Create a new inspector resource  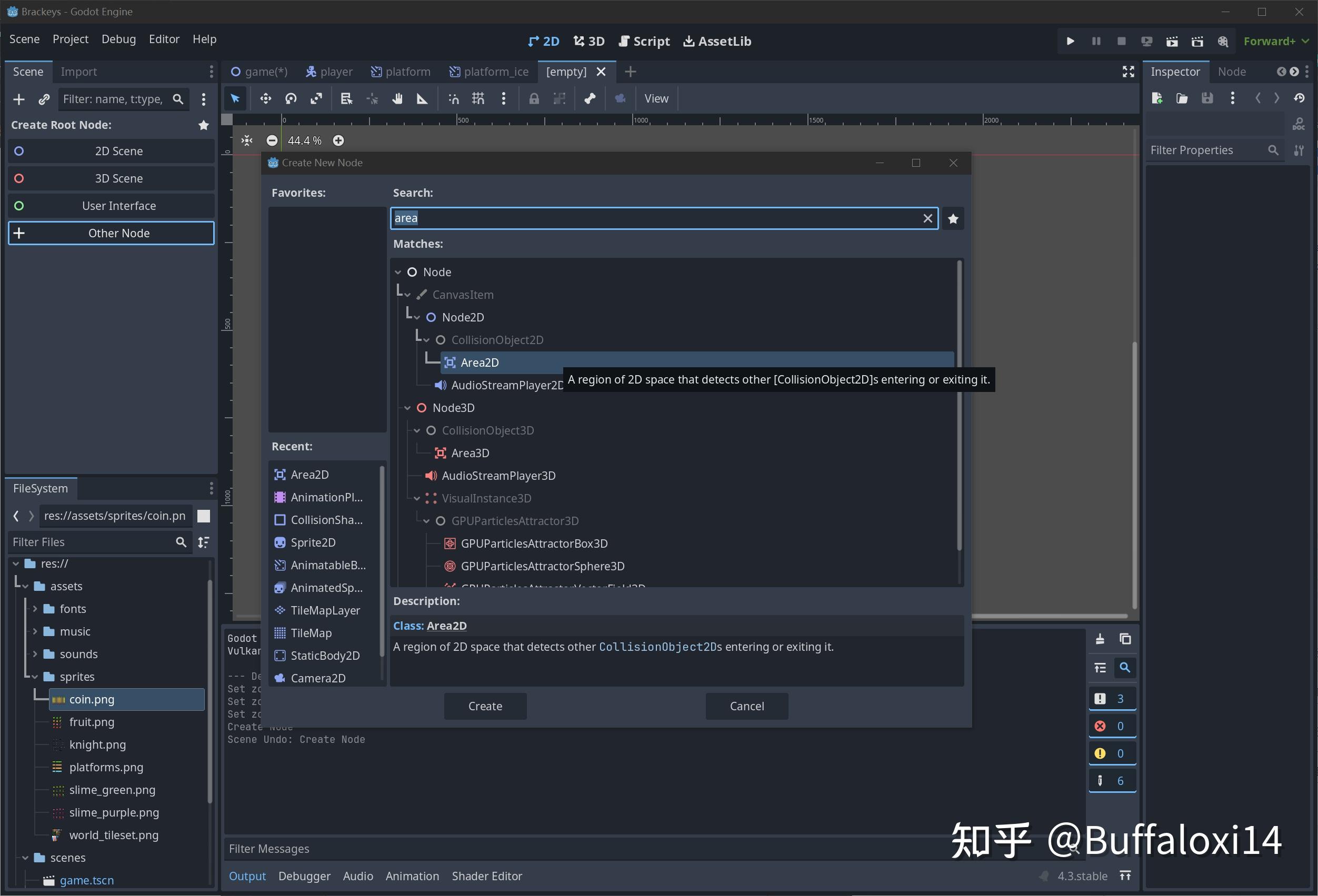[1157, 98]
